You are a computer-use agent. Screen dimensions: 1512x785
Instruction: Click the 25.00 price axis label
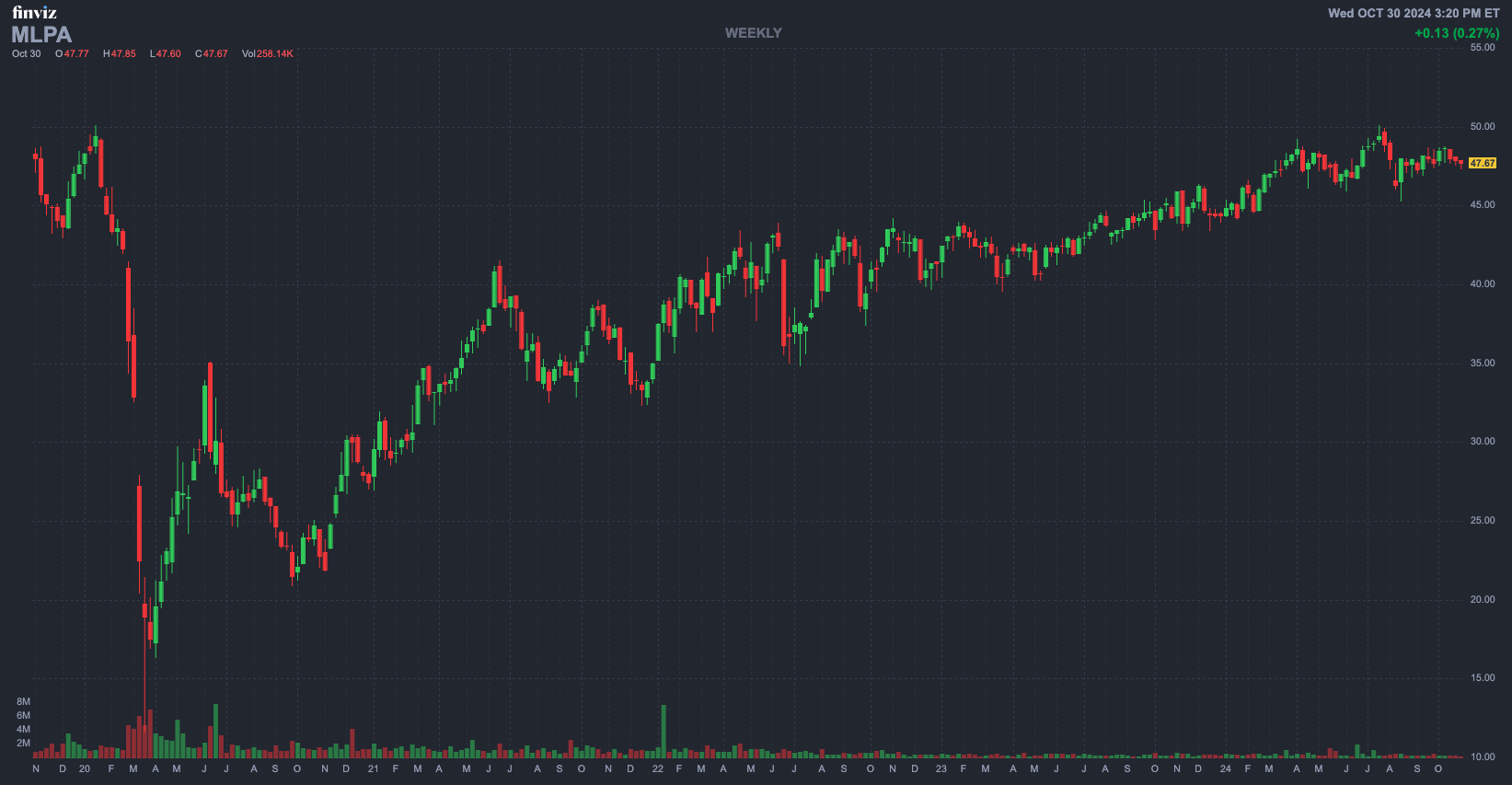(1483, 521)
